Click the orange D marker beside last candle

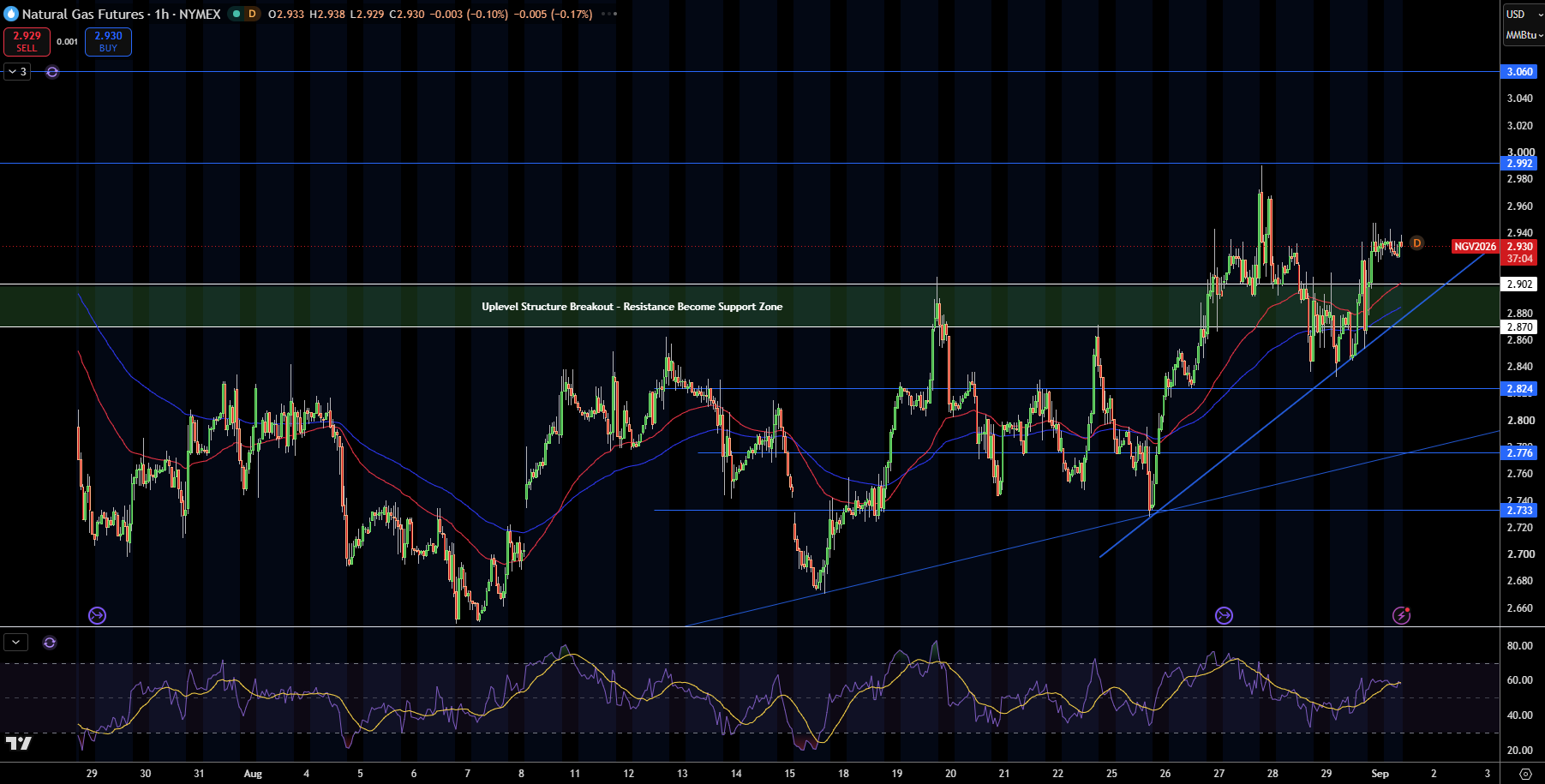pos(1416,243)
